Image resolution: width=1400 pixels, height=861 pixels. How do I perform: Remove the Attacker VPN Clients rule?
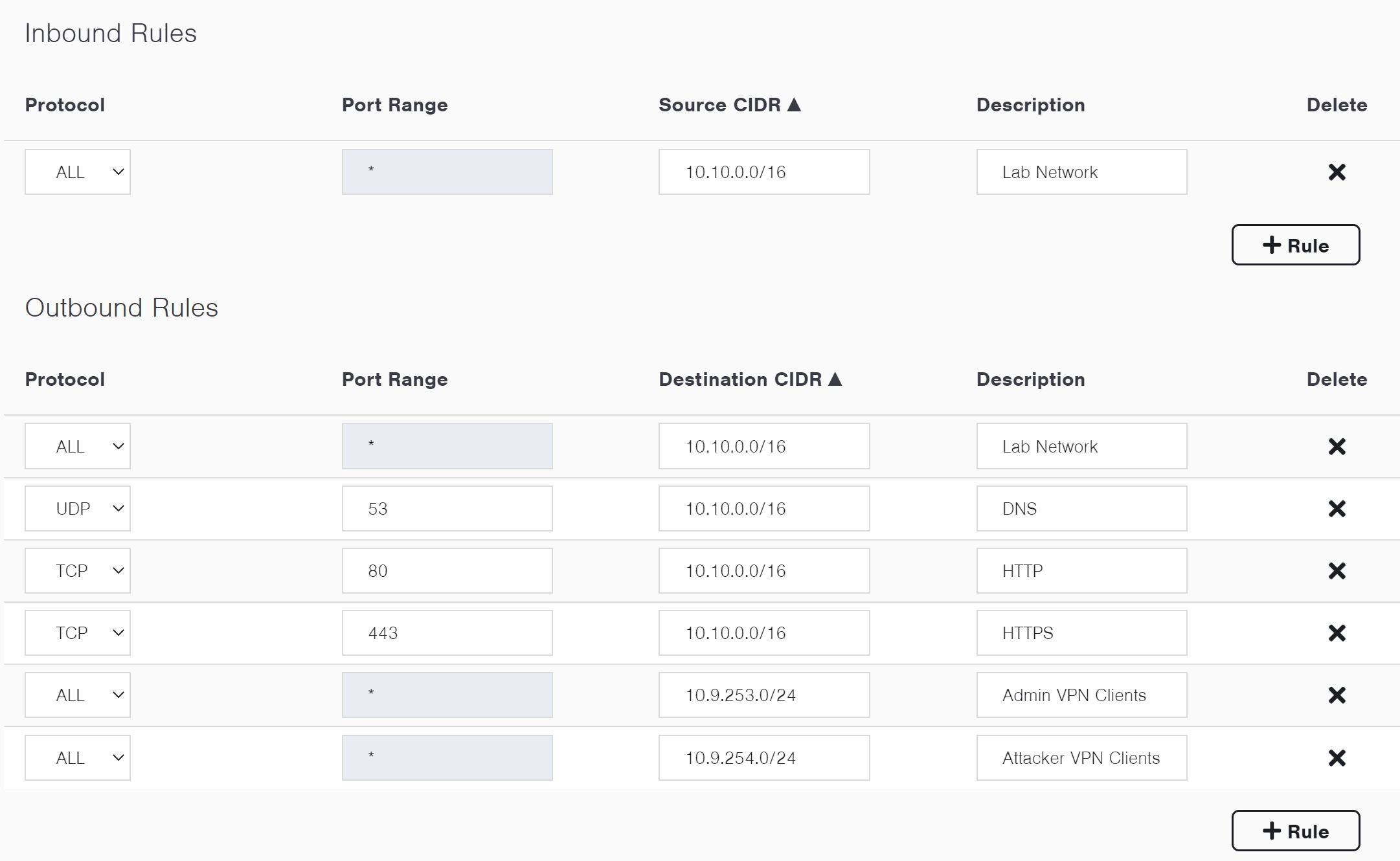(x=1337, y=758)
